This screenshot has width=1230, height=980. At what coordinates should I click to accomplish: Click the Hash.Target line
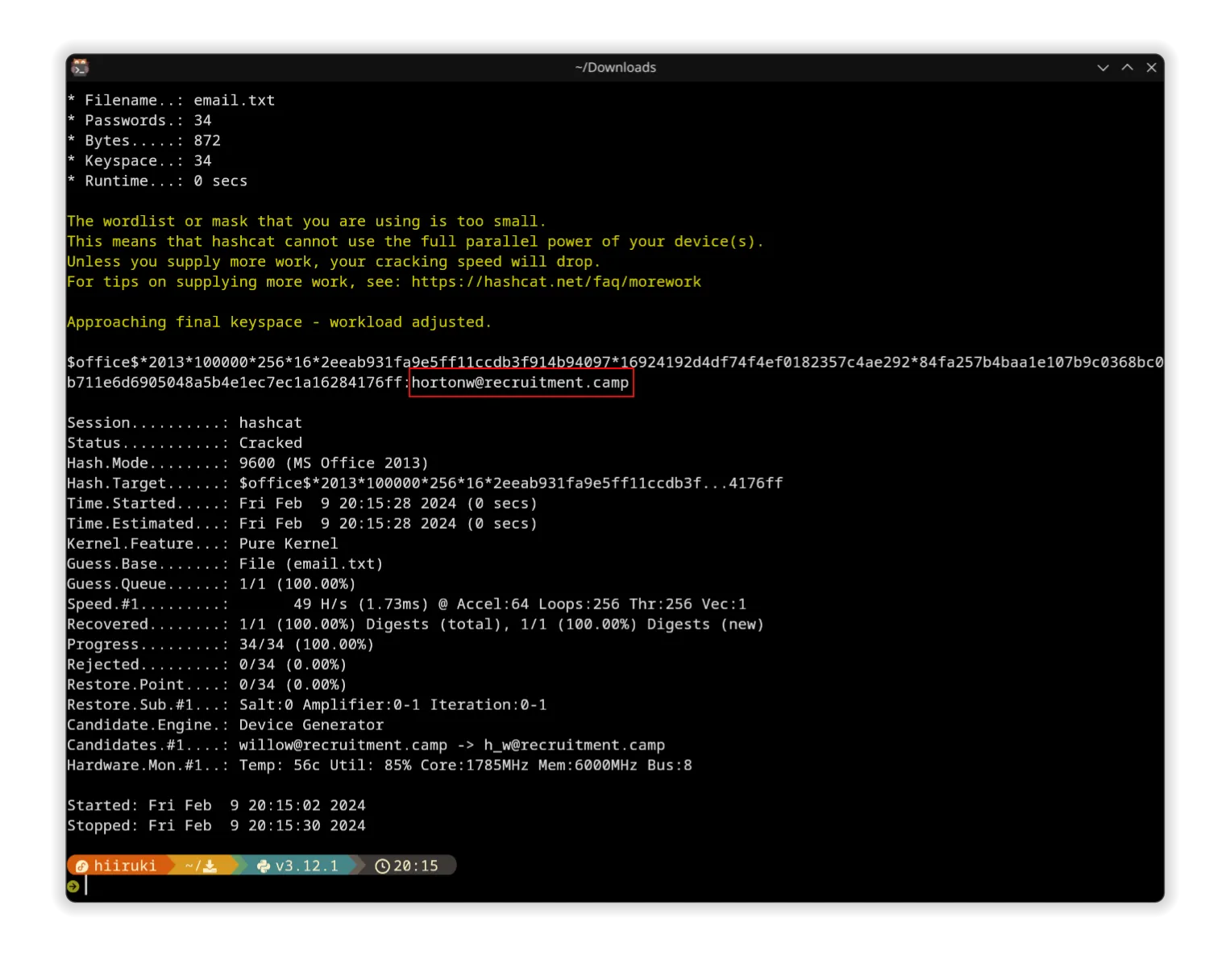(x=425, y=484)
